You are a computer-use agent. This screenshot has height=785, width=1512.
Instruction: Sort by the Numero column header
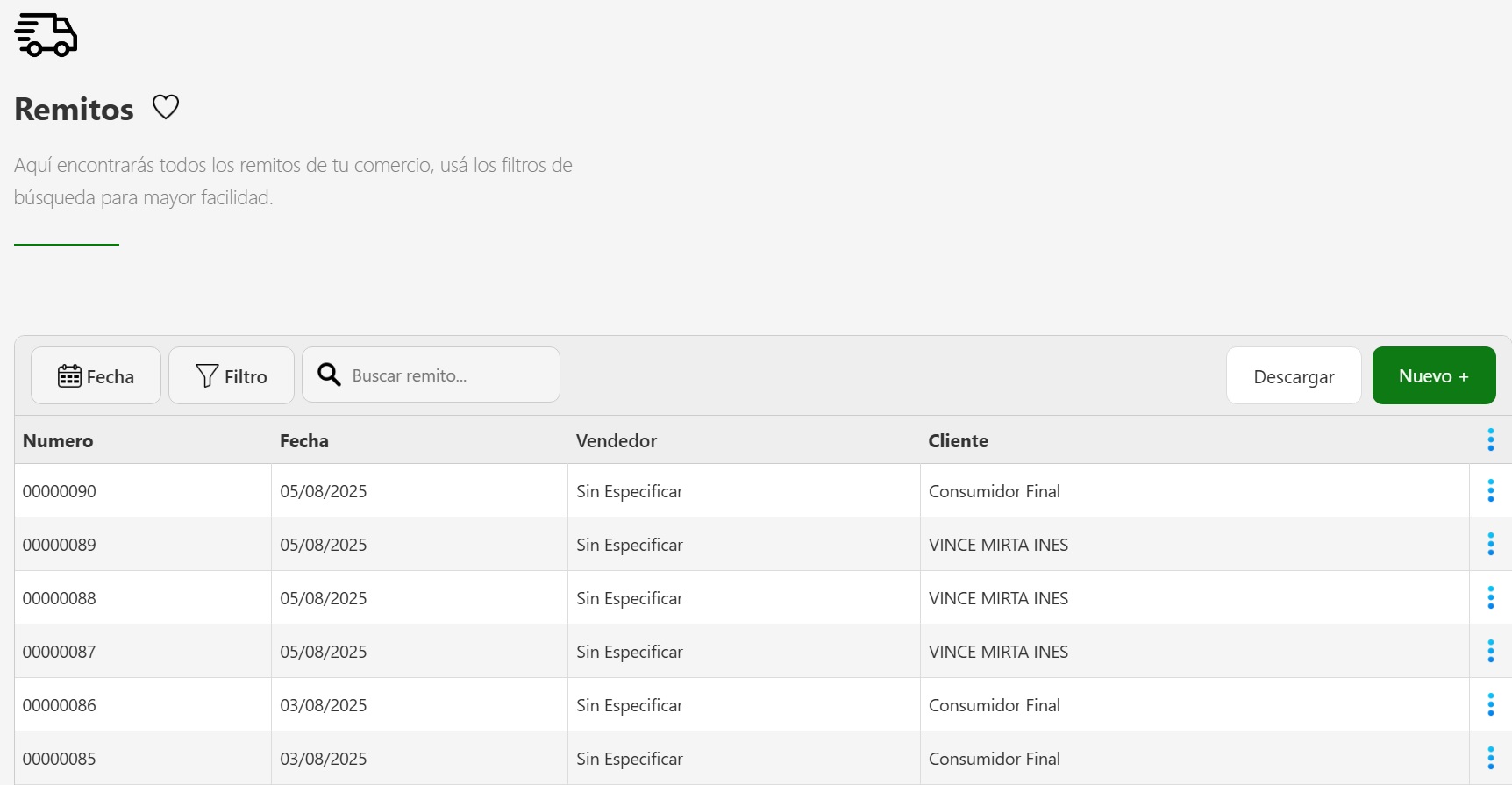coord(58,441)
